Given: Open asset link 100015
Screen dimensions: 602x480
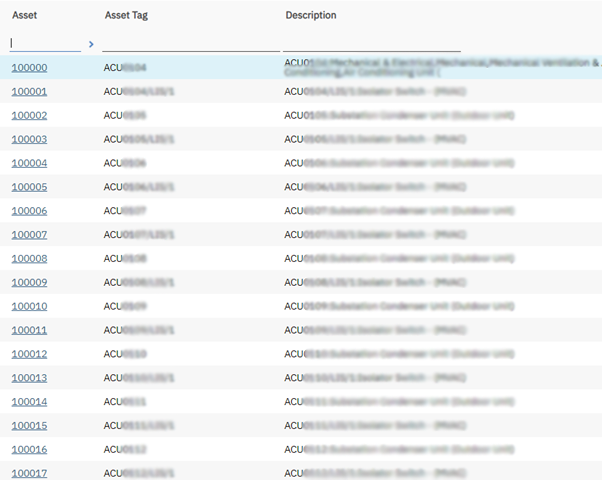Looking at the screenshot, I should [29, 426].
